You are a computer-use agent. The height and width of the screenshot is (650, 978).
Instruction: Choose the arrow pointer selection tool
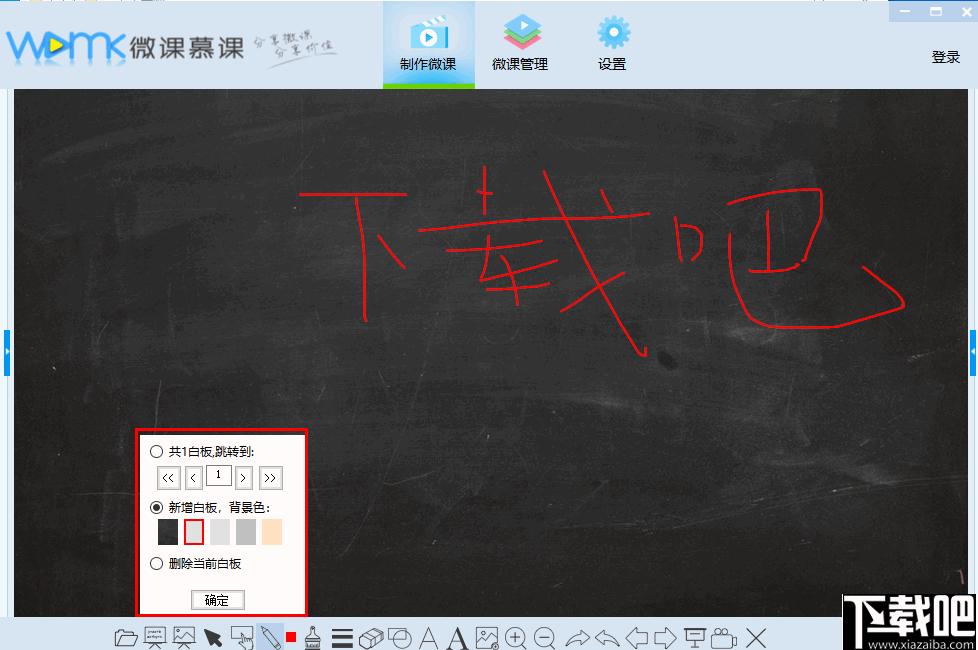pos(213,638)
